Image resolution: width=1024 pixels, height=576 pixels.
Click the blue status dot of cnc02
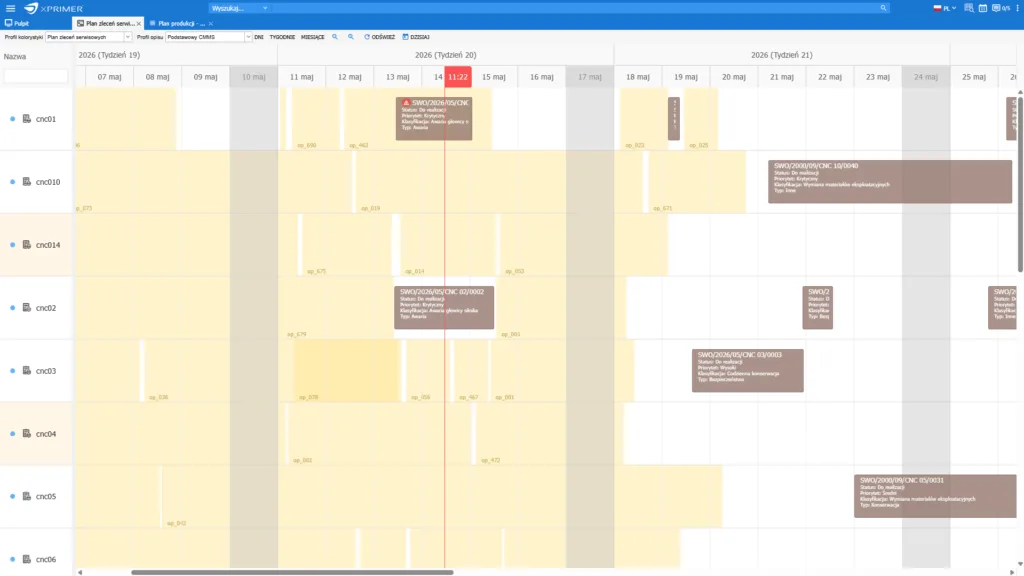coord(12,308)
